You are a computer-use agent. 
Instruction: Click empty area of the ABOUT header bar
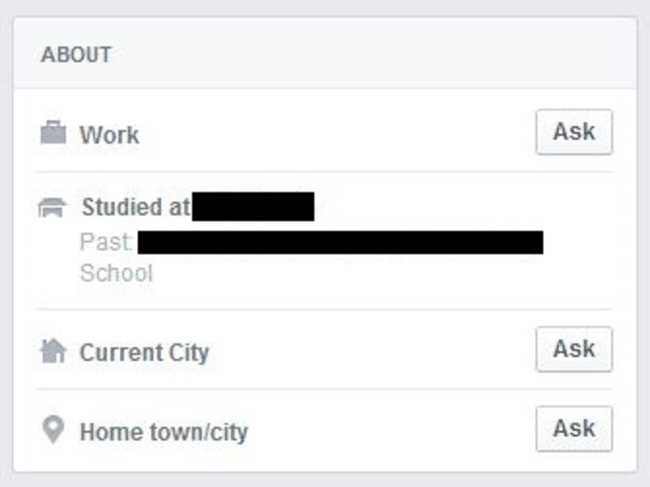tap(373, 54)
